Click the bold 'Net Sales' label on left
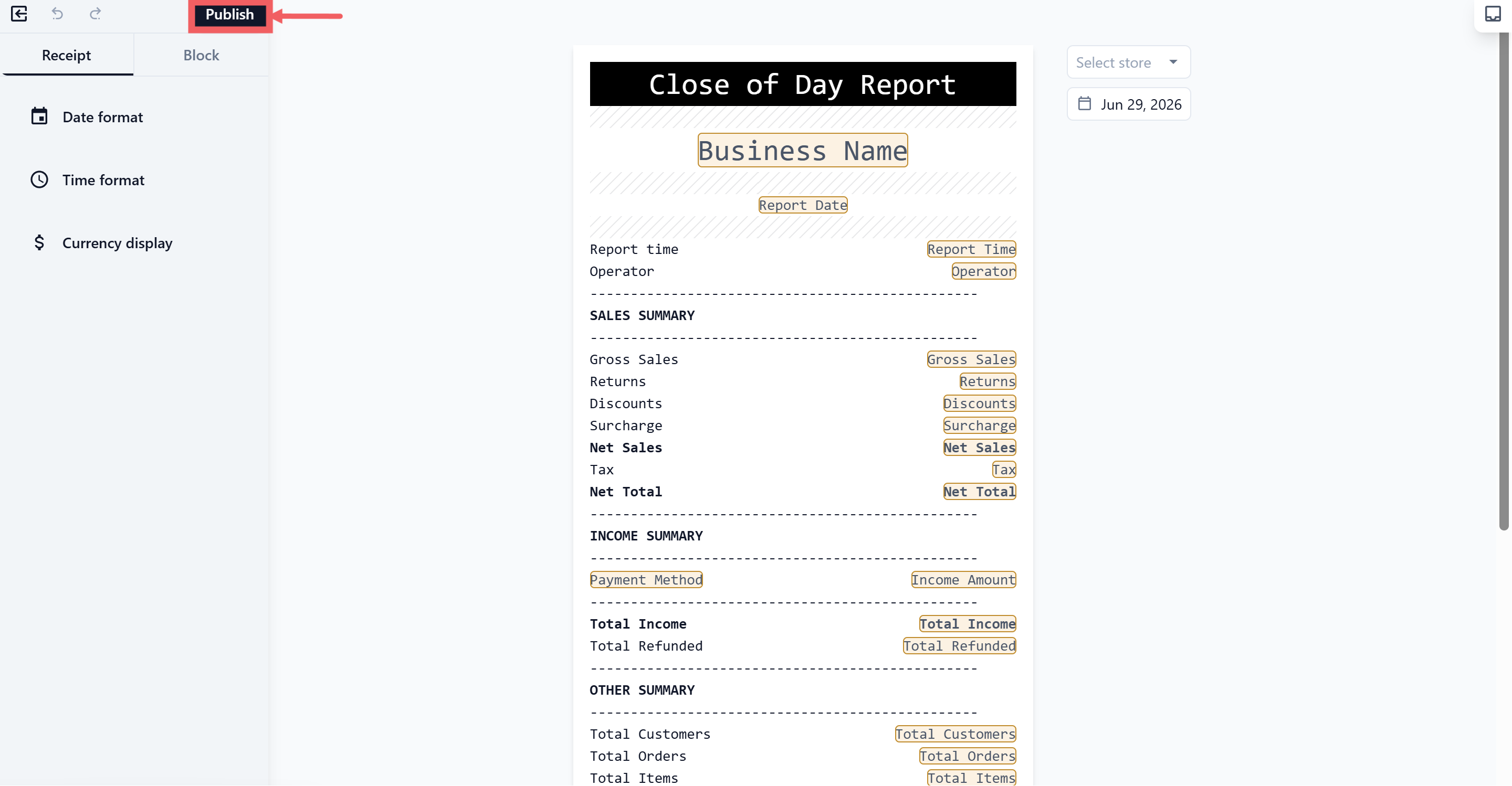 point(626,448)
